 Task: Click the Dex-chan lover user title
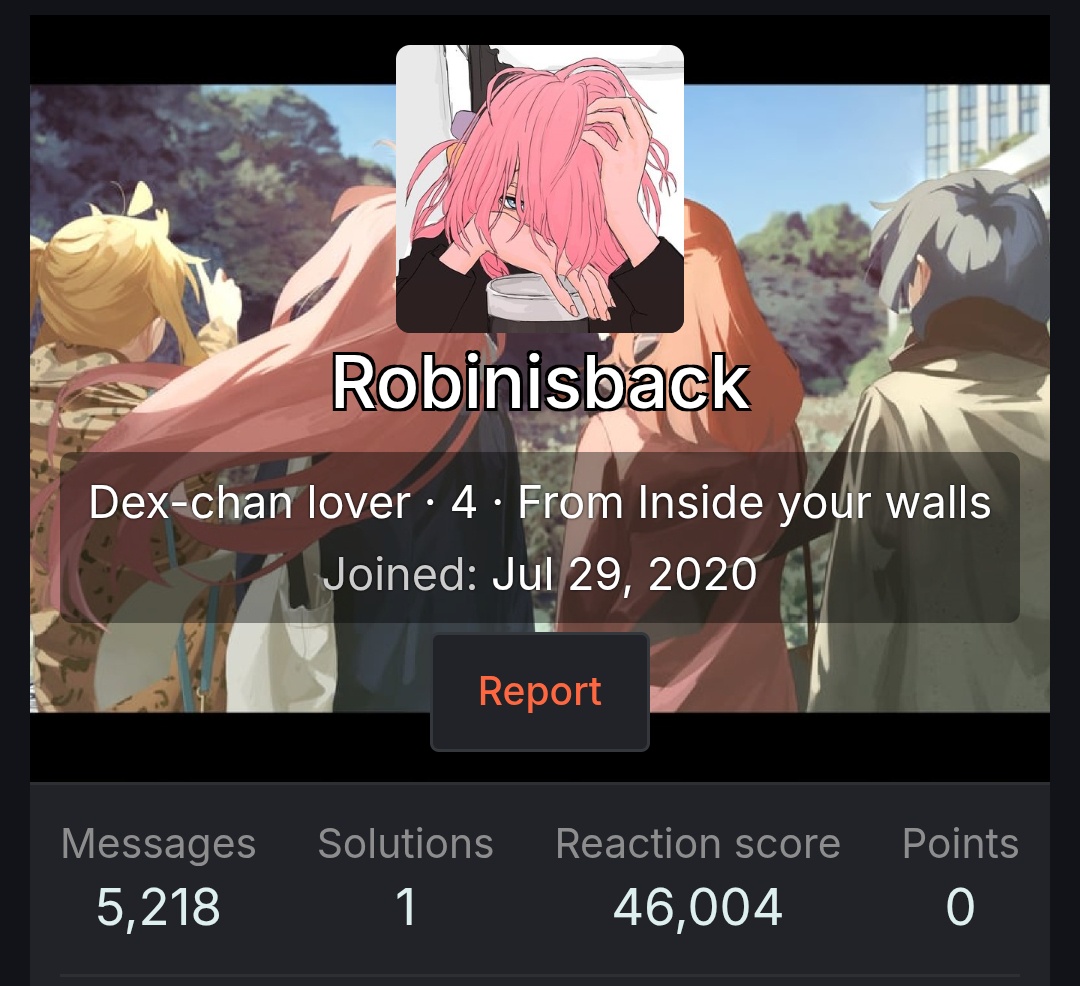[x=249, y=503]
